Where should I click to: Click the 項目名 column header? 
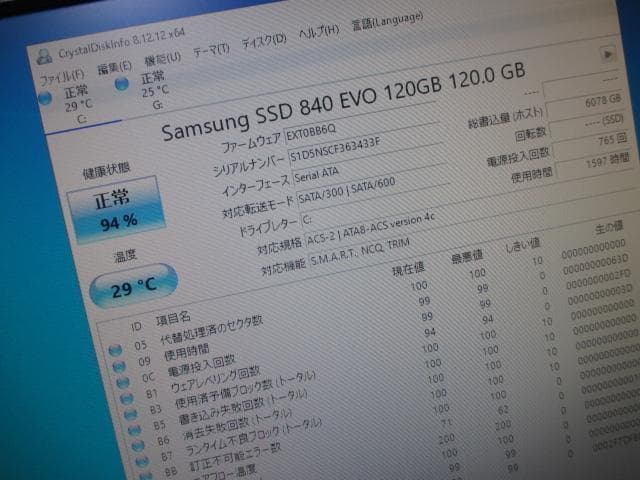[x=173, y=319]
